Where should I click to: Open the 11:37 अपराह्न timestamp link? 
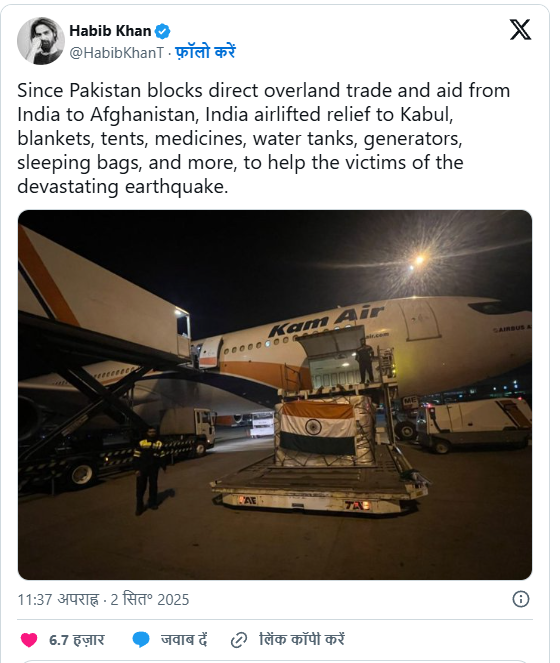pos(58,600)
